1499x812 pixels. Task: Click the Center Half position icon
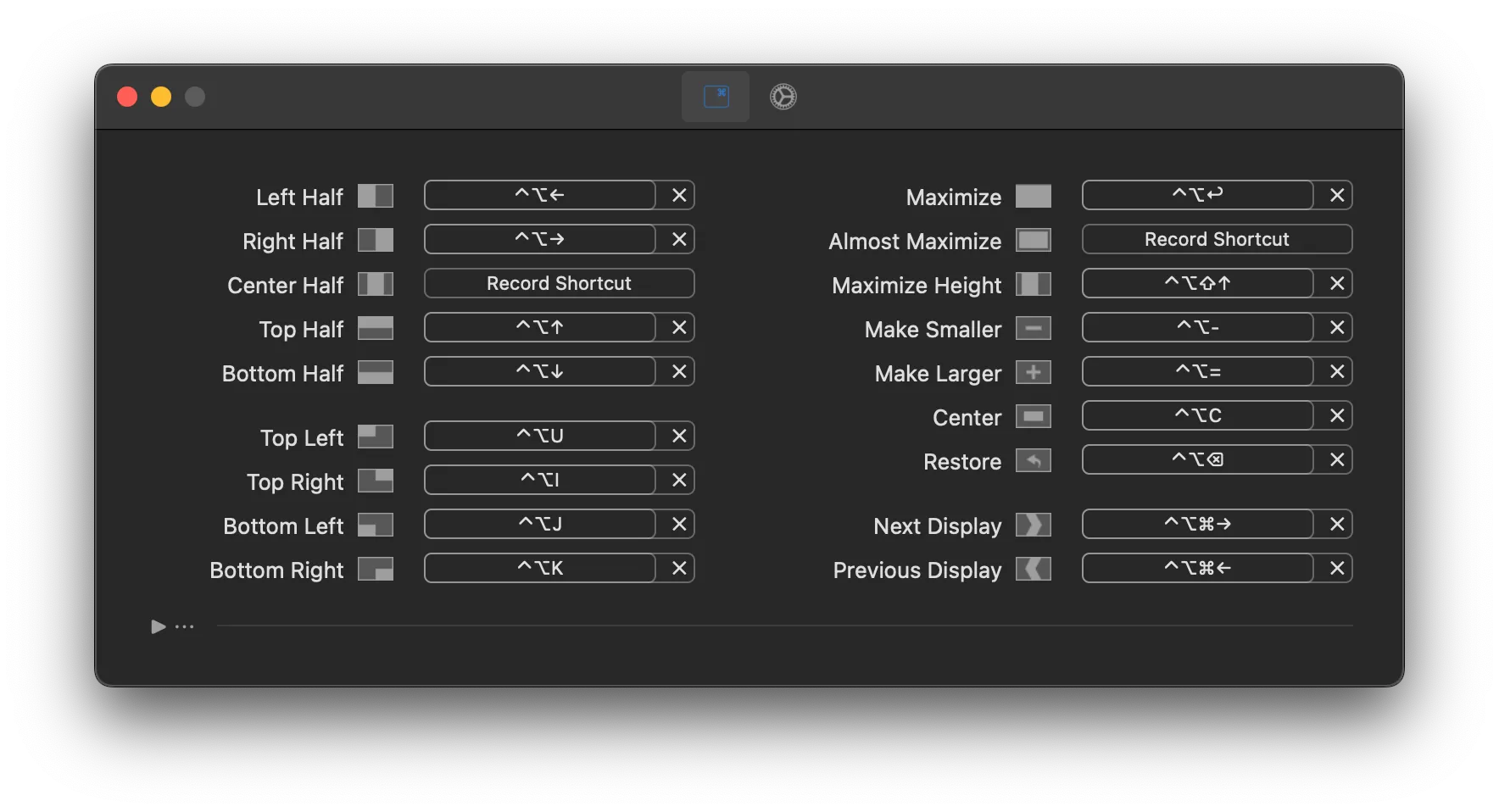click(x=376, y=285)
